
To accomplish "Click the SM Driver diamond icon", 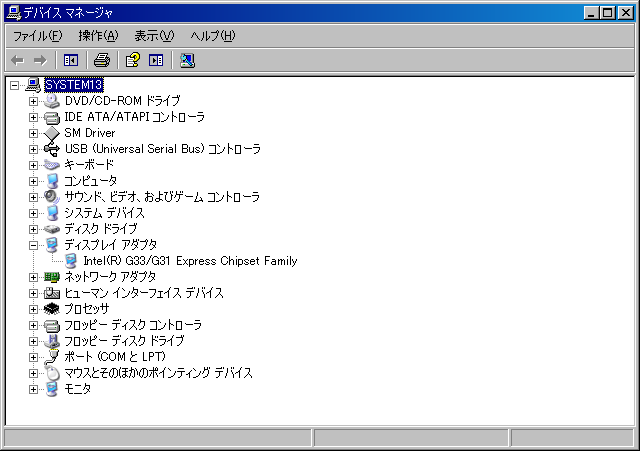I will [52, 133].
